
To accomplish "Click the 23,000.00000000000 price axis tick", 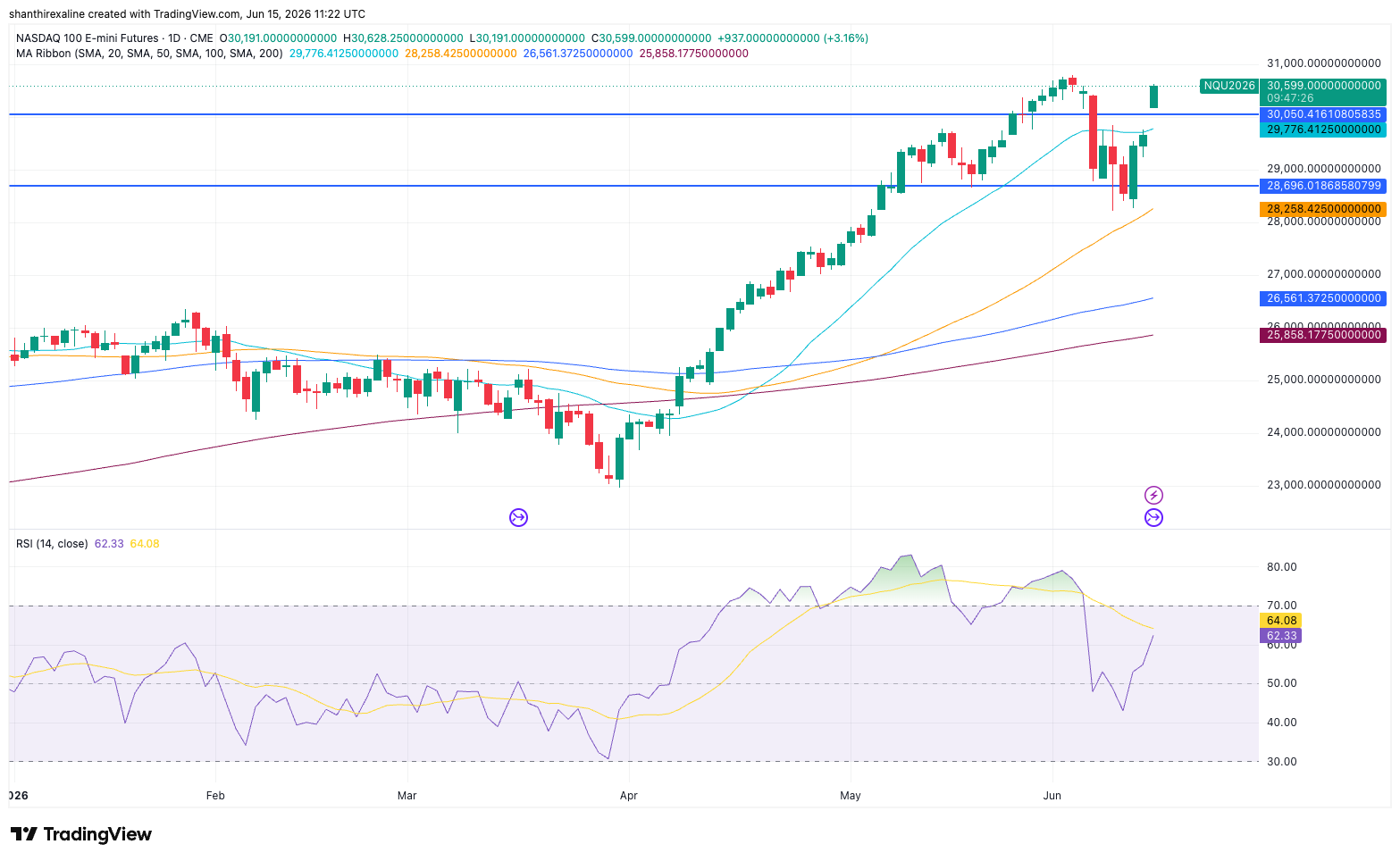I will (x=1324, y=485).
